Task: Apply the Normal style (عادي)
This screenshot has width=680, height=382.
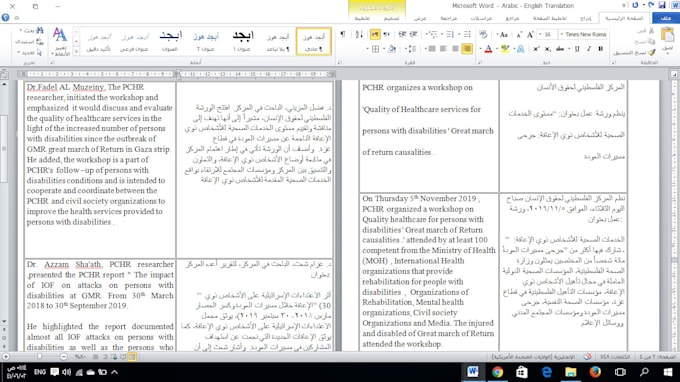Action: click(x=314, y=41)
